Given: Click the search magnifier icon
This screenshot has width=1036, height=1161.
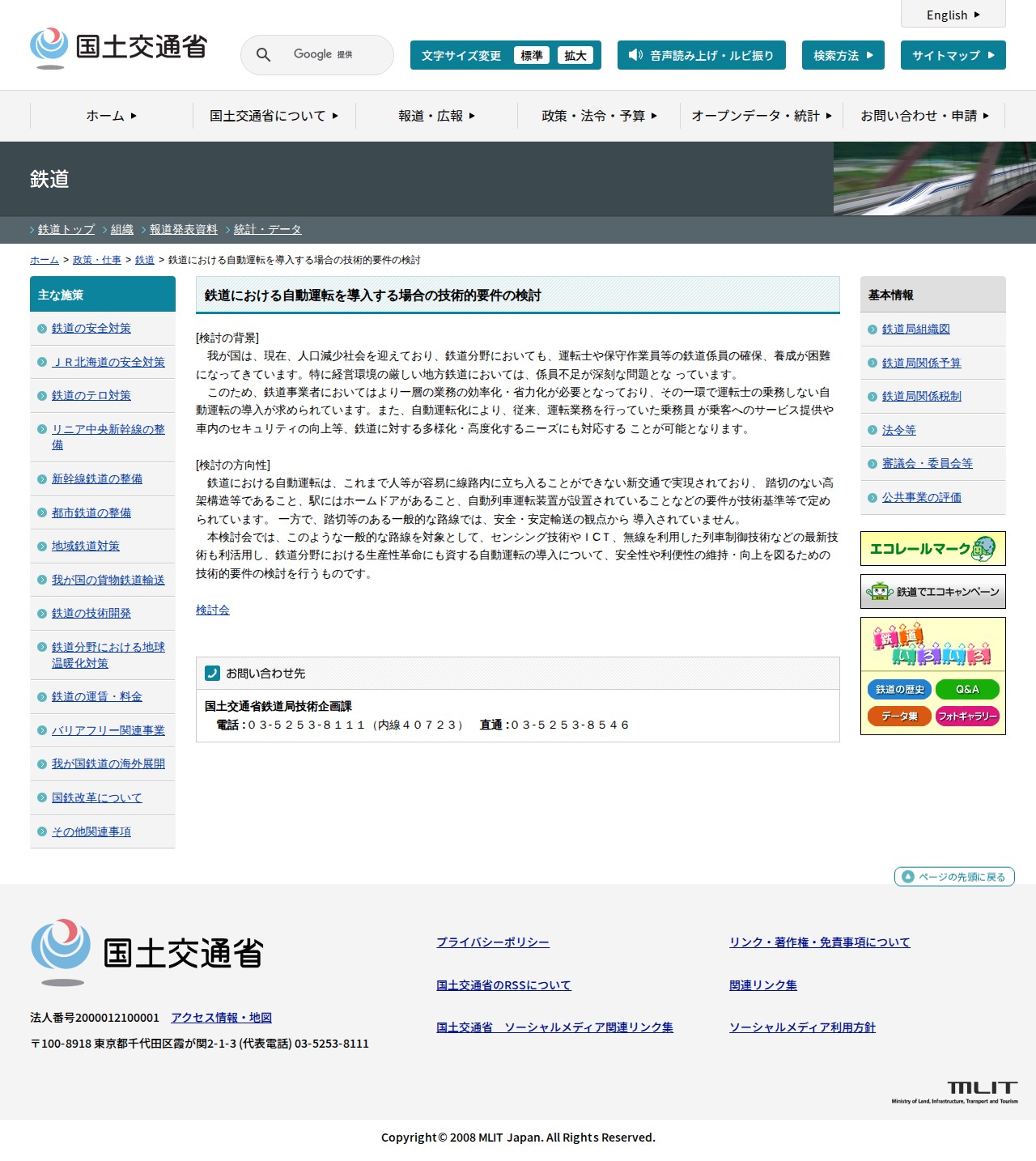Looking at the screenshot, I should point(263,55).
